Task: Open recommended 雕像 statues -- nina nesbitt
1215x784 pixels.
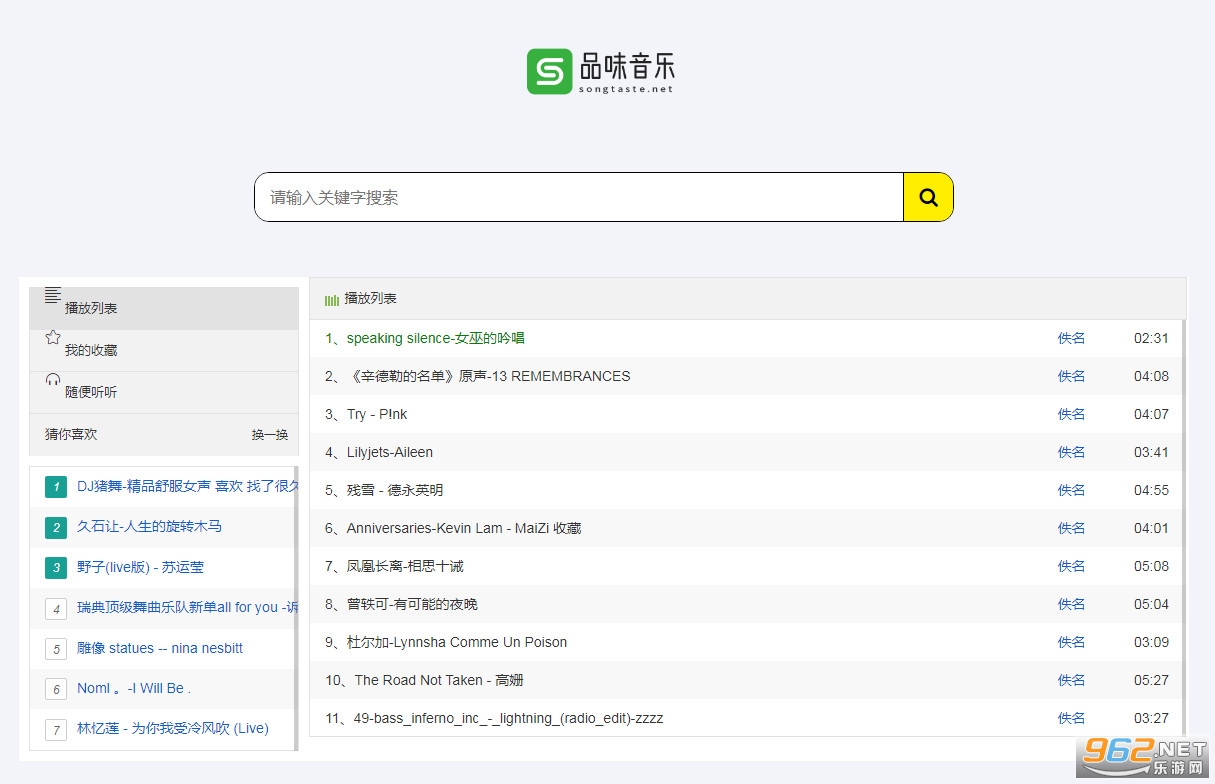Action: coord(160,648)
